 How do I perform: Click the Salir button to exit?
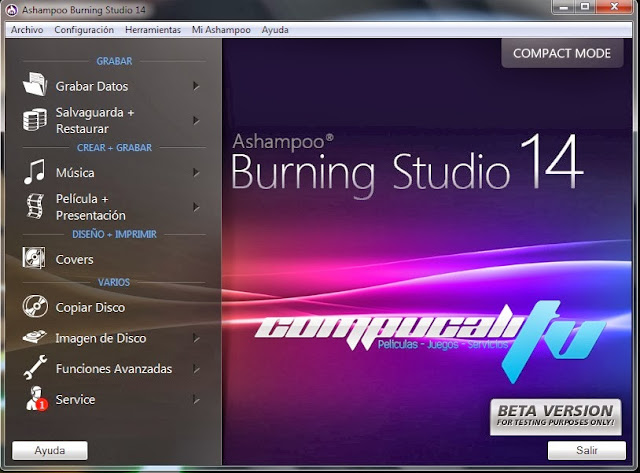pos(587,450)
